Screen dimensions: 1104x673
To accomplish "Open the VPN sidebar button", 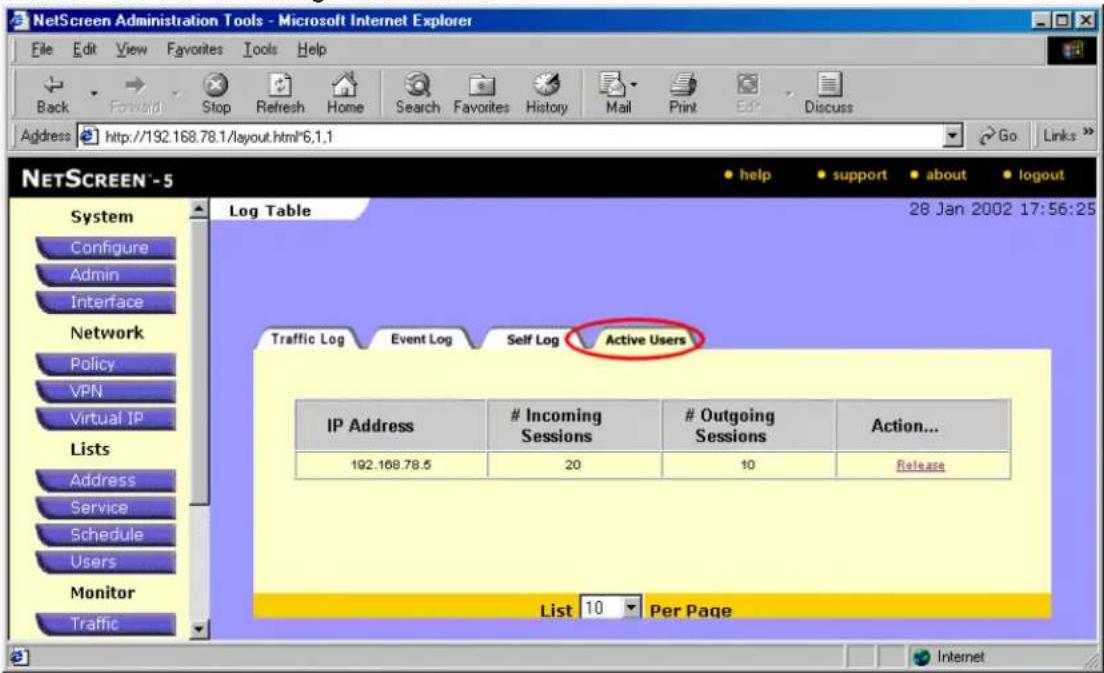I will pos(106,391).
